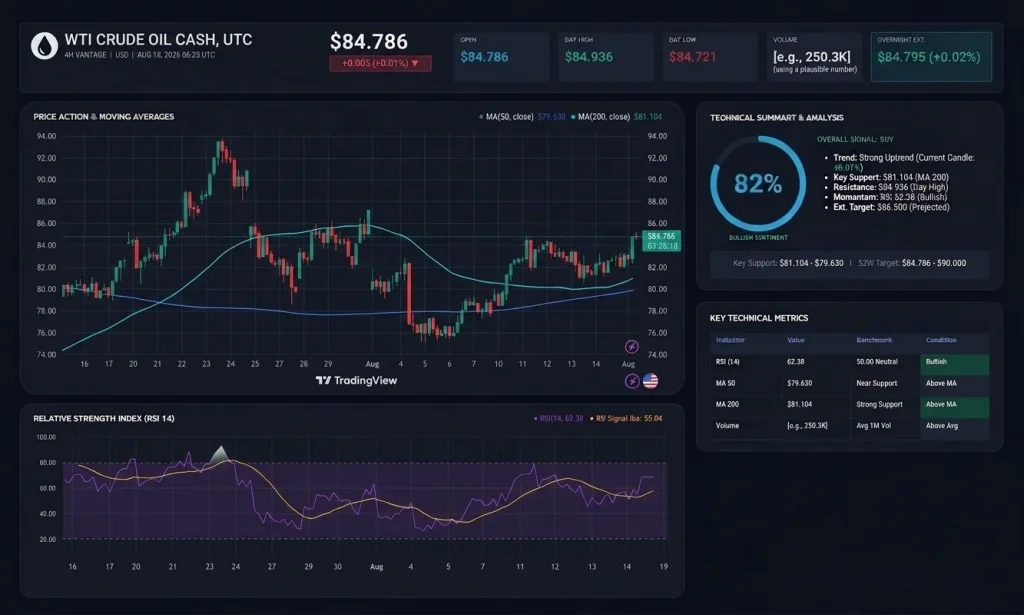Click the 82% bullish sentiment gauge
Viewport: 1024px width, 615px height.
758,184
